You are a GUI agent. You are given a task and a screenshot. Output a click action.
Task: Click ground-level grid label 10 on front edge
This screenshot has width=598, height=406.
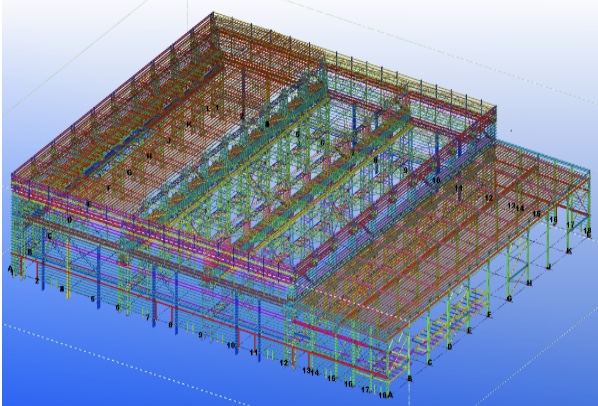(231, 345)
